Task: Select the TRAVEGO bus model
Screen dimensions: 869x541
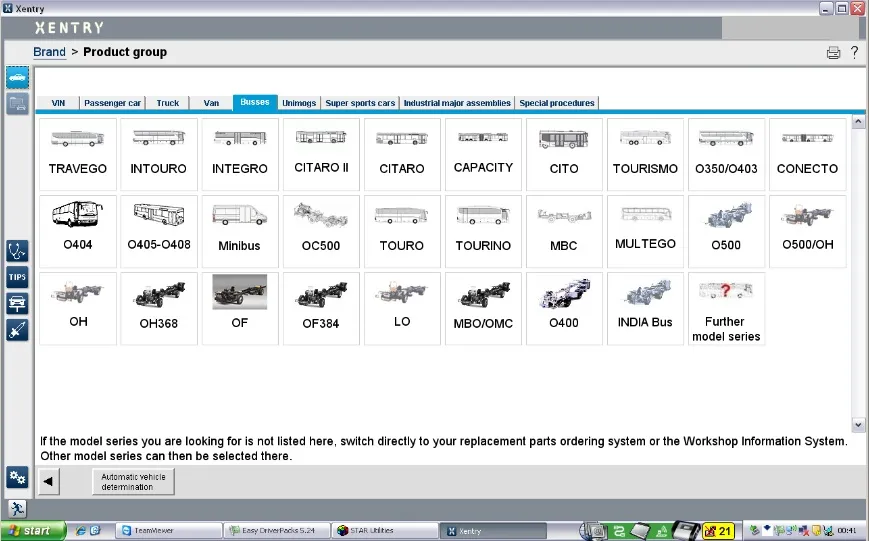Action: 78,155
